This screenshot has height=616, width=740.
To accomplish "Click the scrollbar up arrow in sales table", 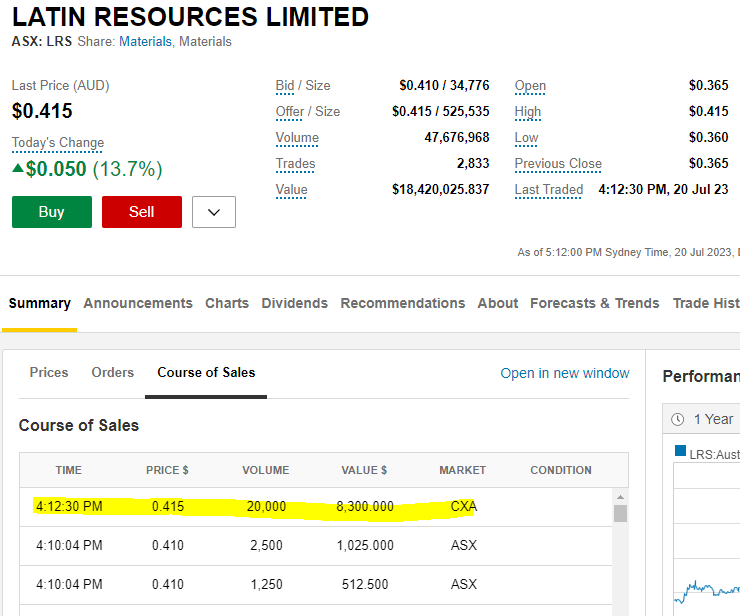I will pos(620,498).
